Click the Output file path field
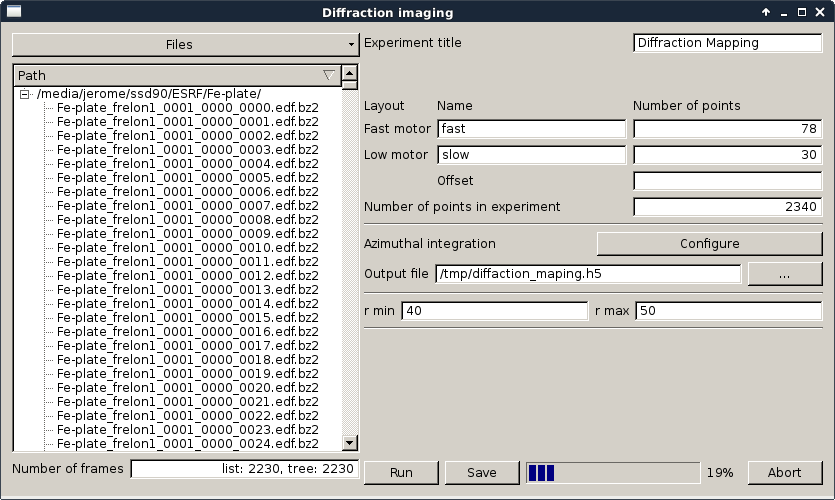This screenshot has height=500, width=835. tap(587, 274)
